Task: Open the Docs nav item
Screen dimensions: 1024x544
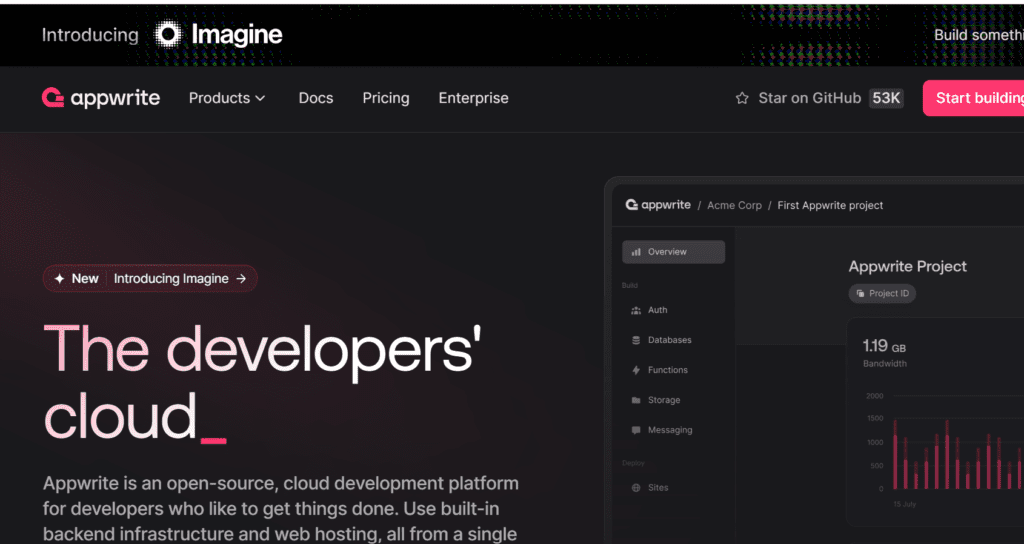Action: click(x=316, y=98)
